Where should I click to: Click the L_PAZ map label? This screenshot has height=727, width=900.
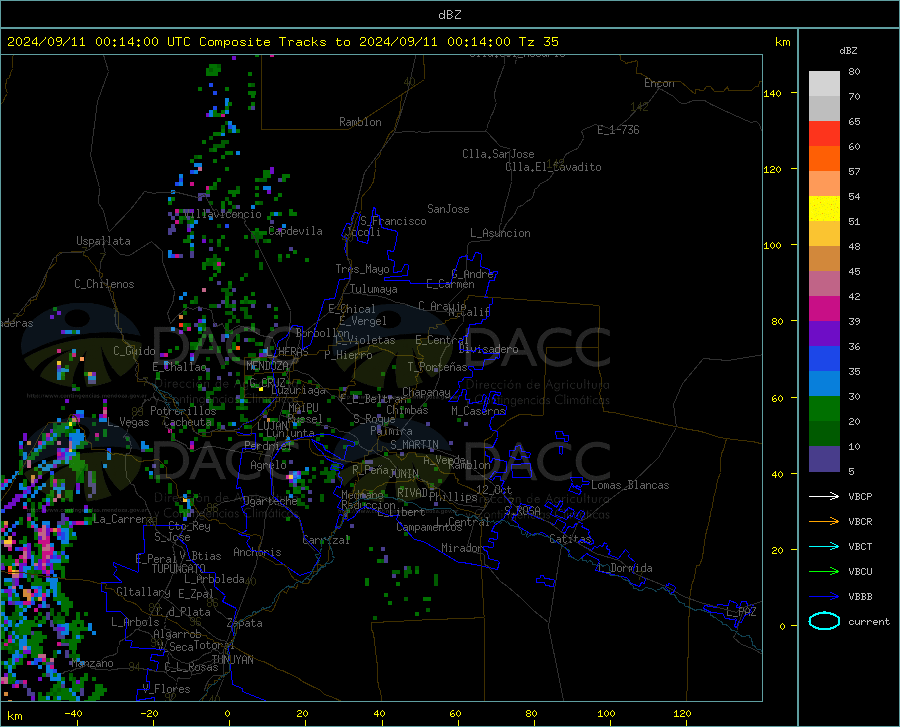click(741, 612)
